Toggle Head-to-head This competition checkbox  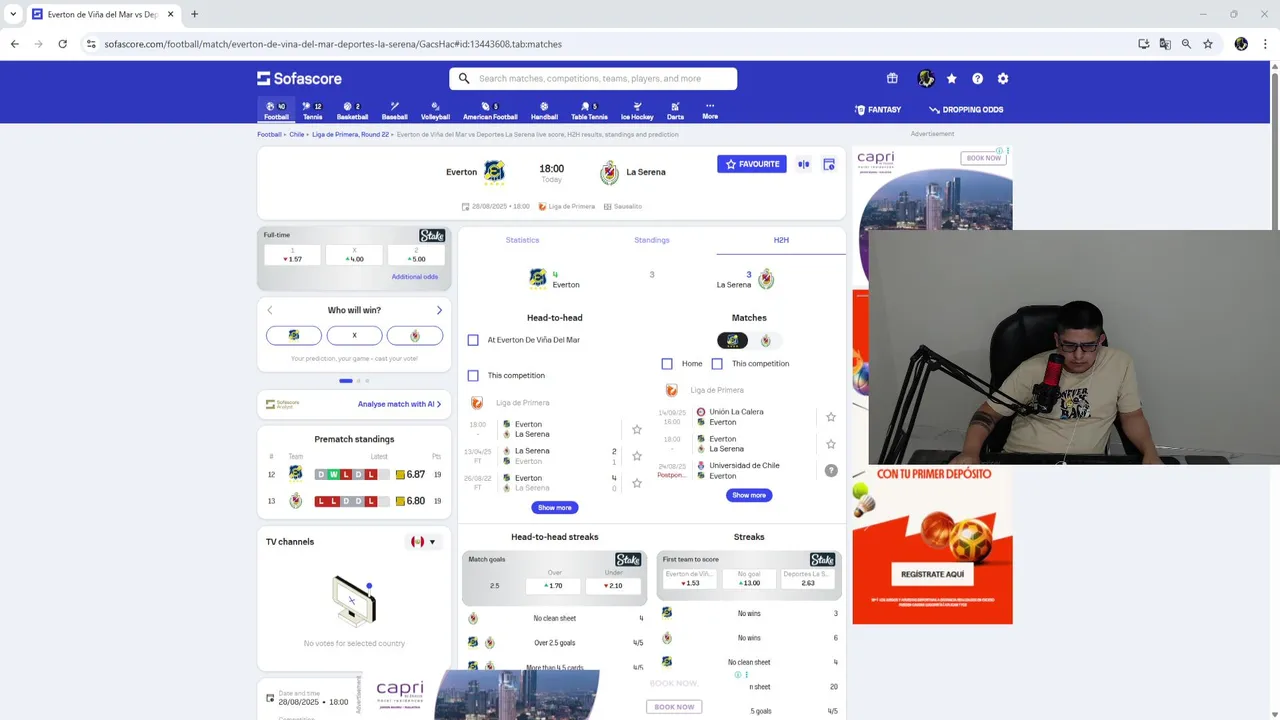(x=473, y=375)
